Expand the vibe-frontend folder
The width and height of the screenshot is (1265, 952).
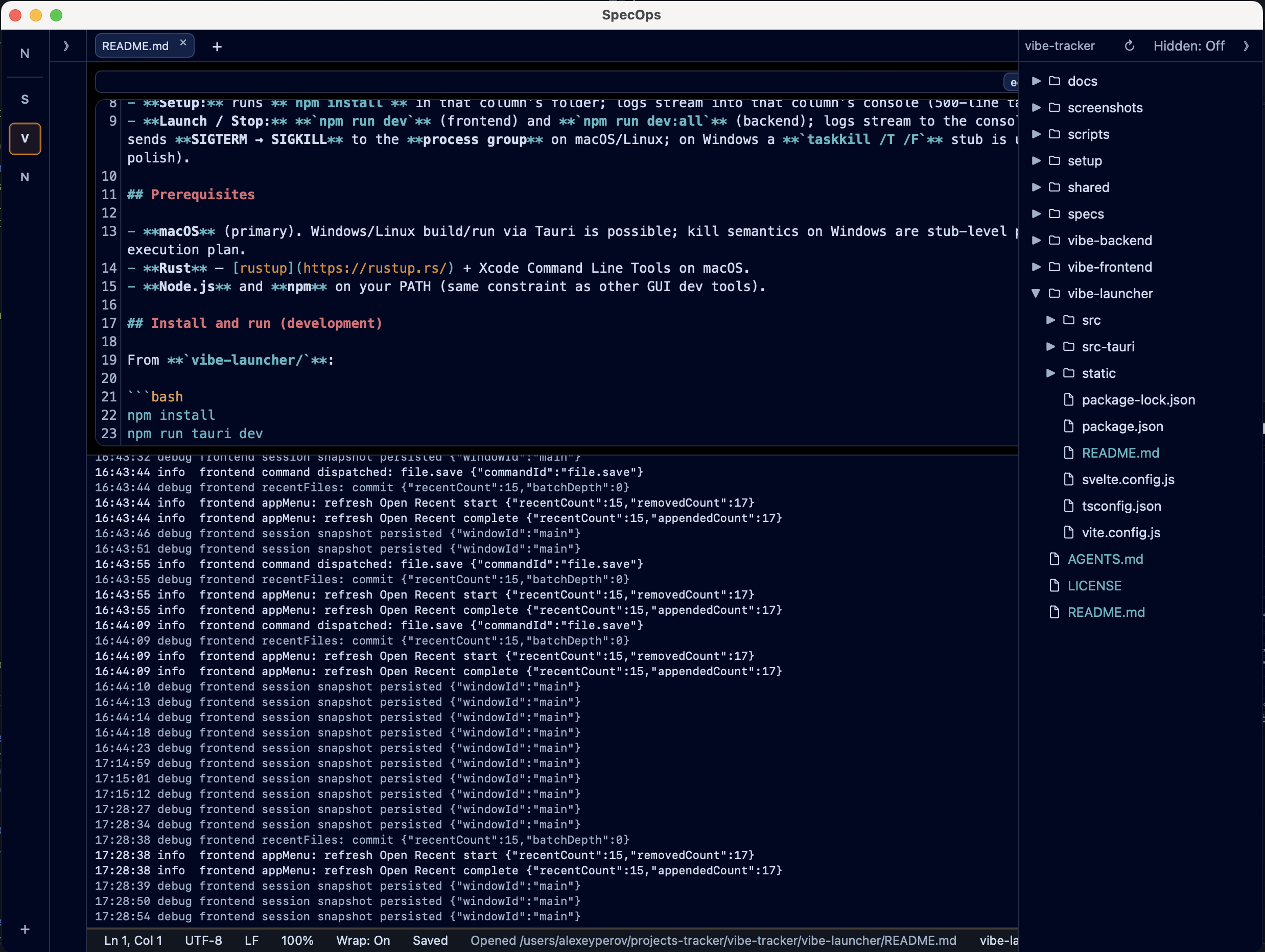click(1036, 267)
